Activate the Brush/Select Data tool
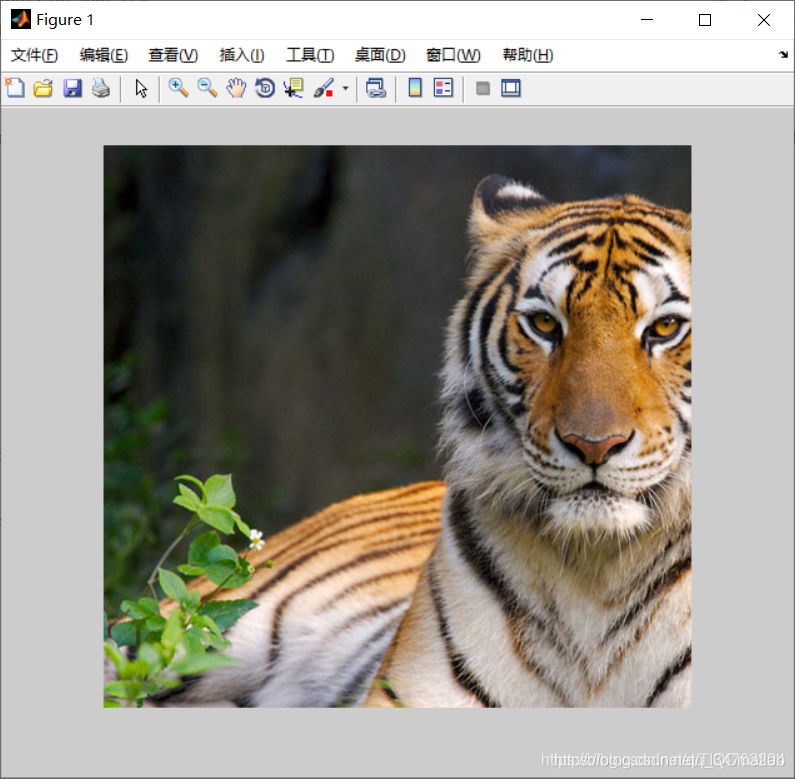The image size is (795, 779). click(323, 88)
